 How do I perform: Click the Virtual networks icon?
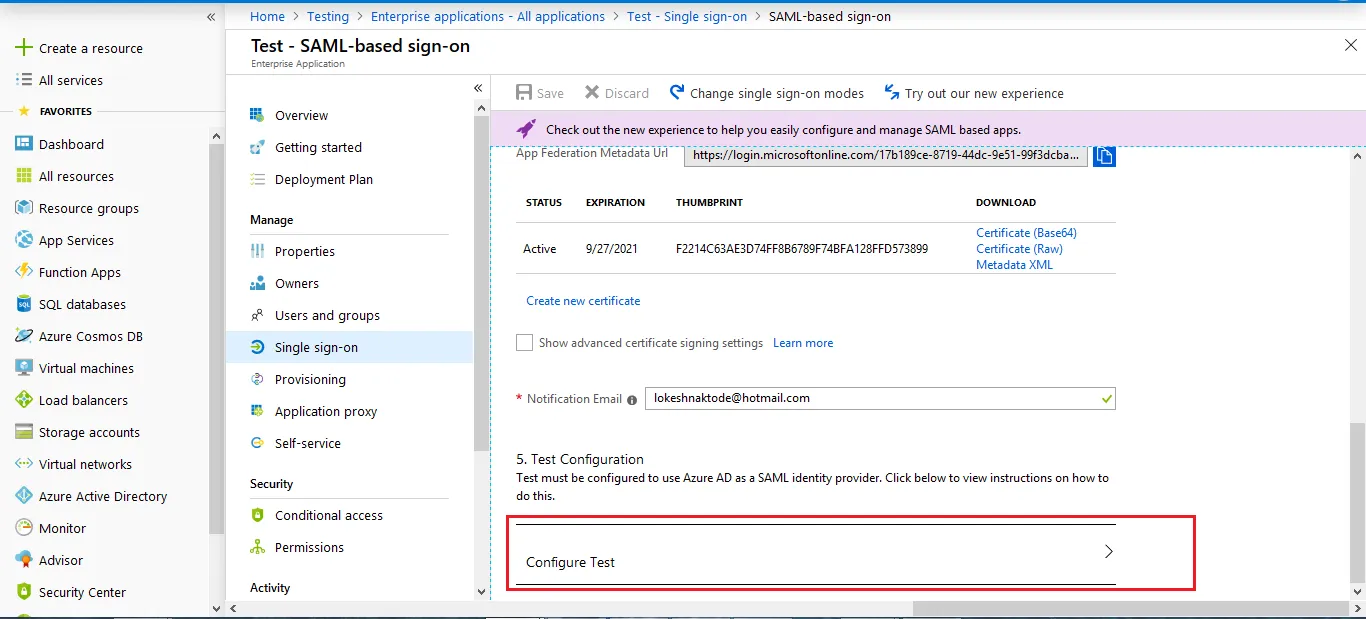[24, 464]
